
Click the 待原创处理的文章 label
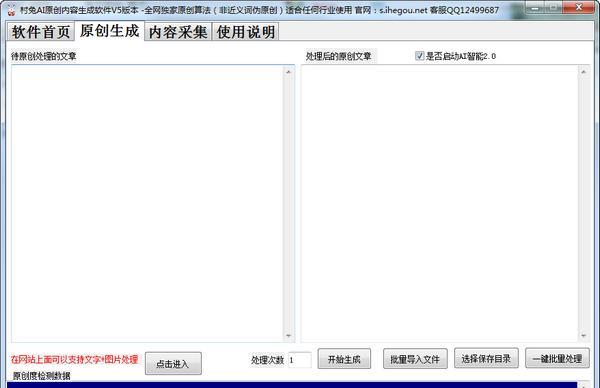[x=44, y=56]
